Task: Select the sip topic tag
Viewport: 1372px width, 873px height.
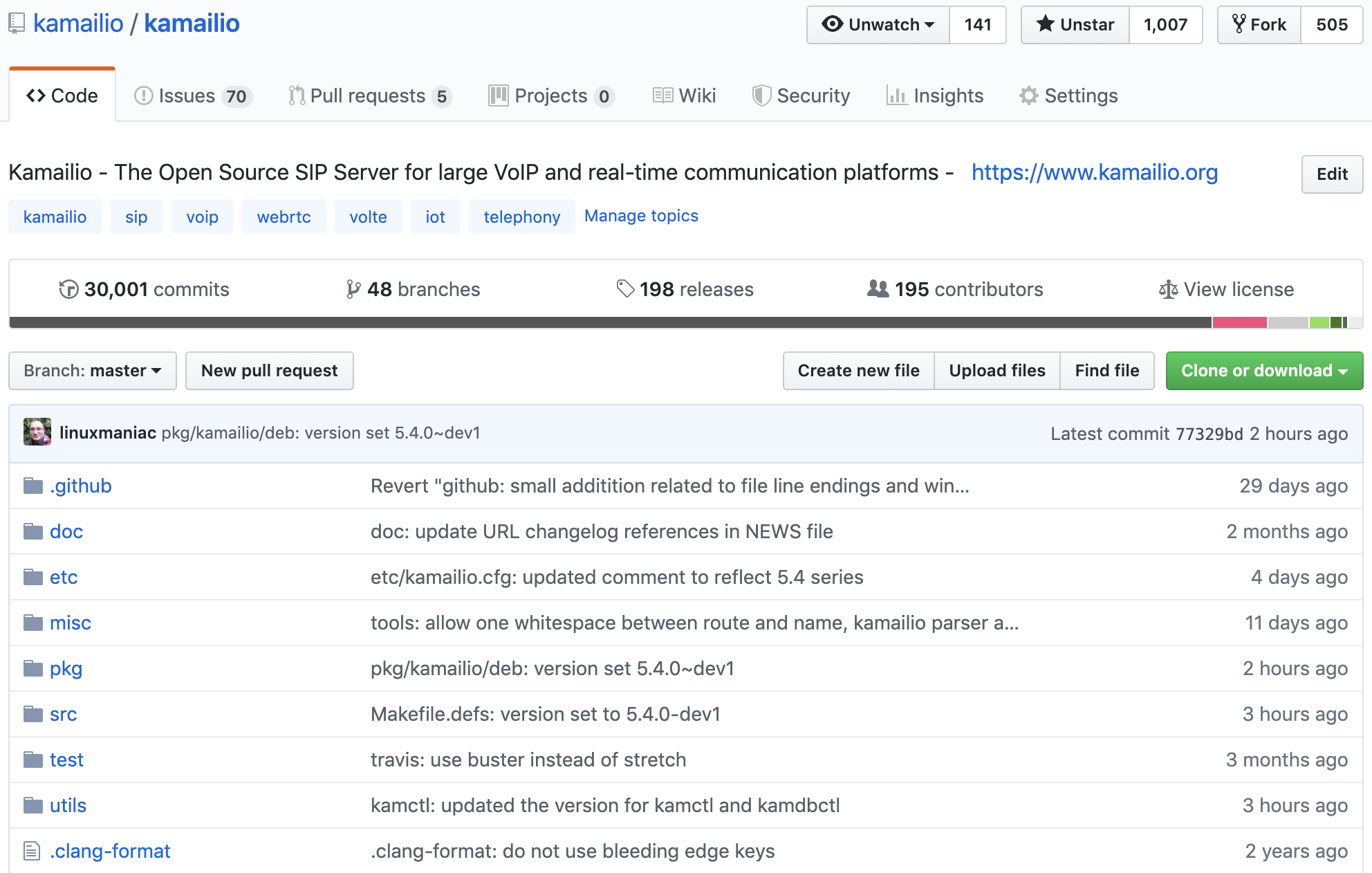Action: 136,217
